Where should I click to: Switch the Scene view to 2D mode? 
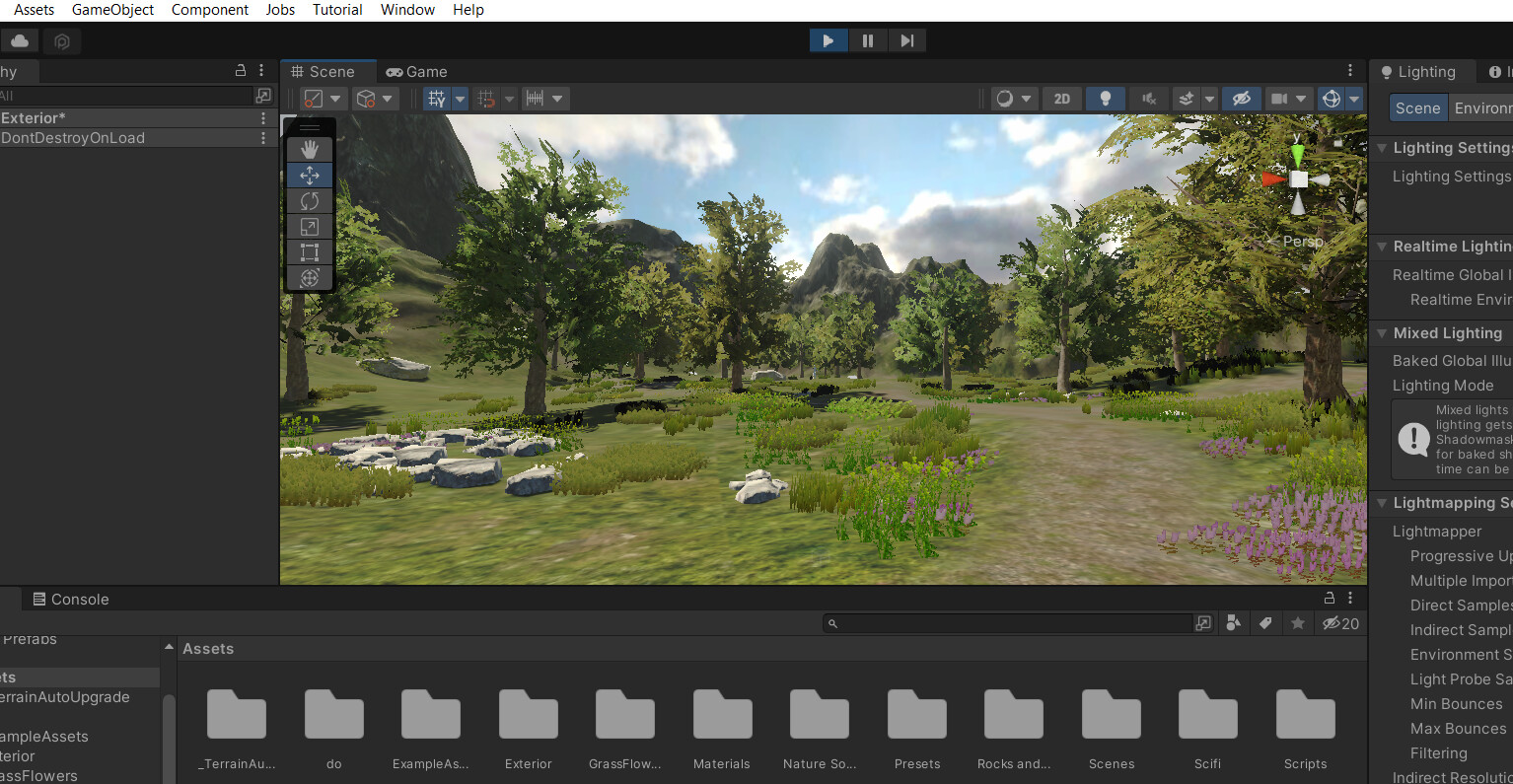click(x=1062, y=98)
